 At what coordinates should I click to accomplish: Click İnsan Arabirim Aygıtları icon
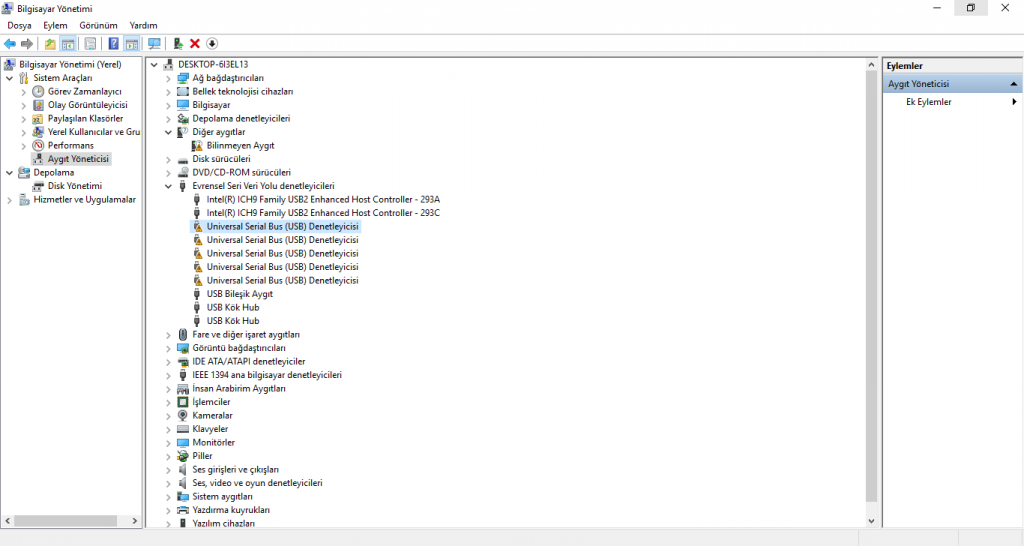coord(183,389)
